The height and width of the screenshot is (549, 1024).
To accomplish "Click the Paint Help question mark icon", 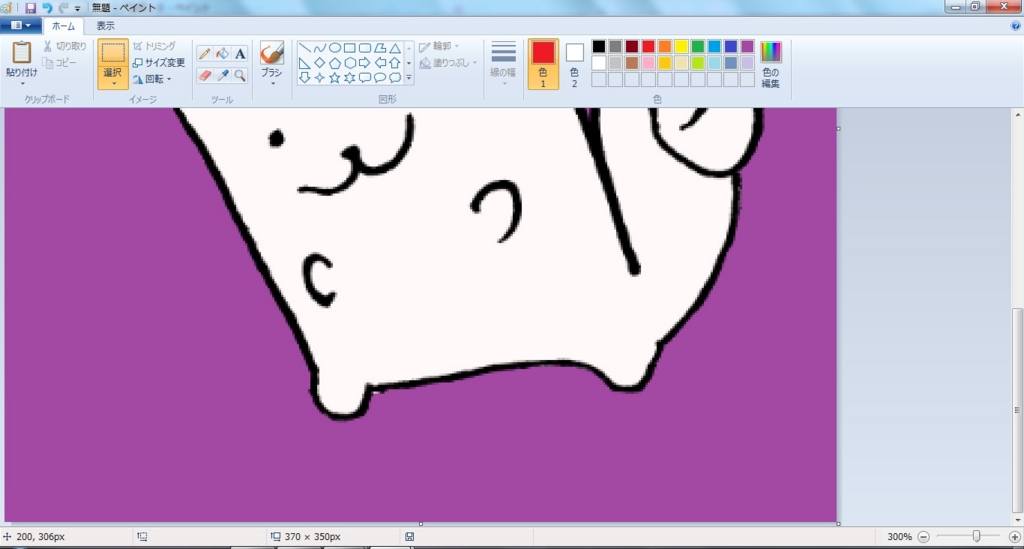I will pos(1016,26).
